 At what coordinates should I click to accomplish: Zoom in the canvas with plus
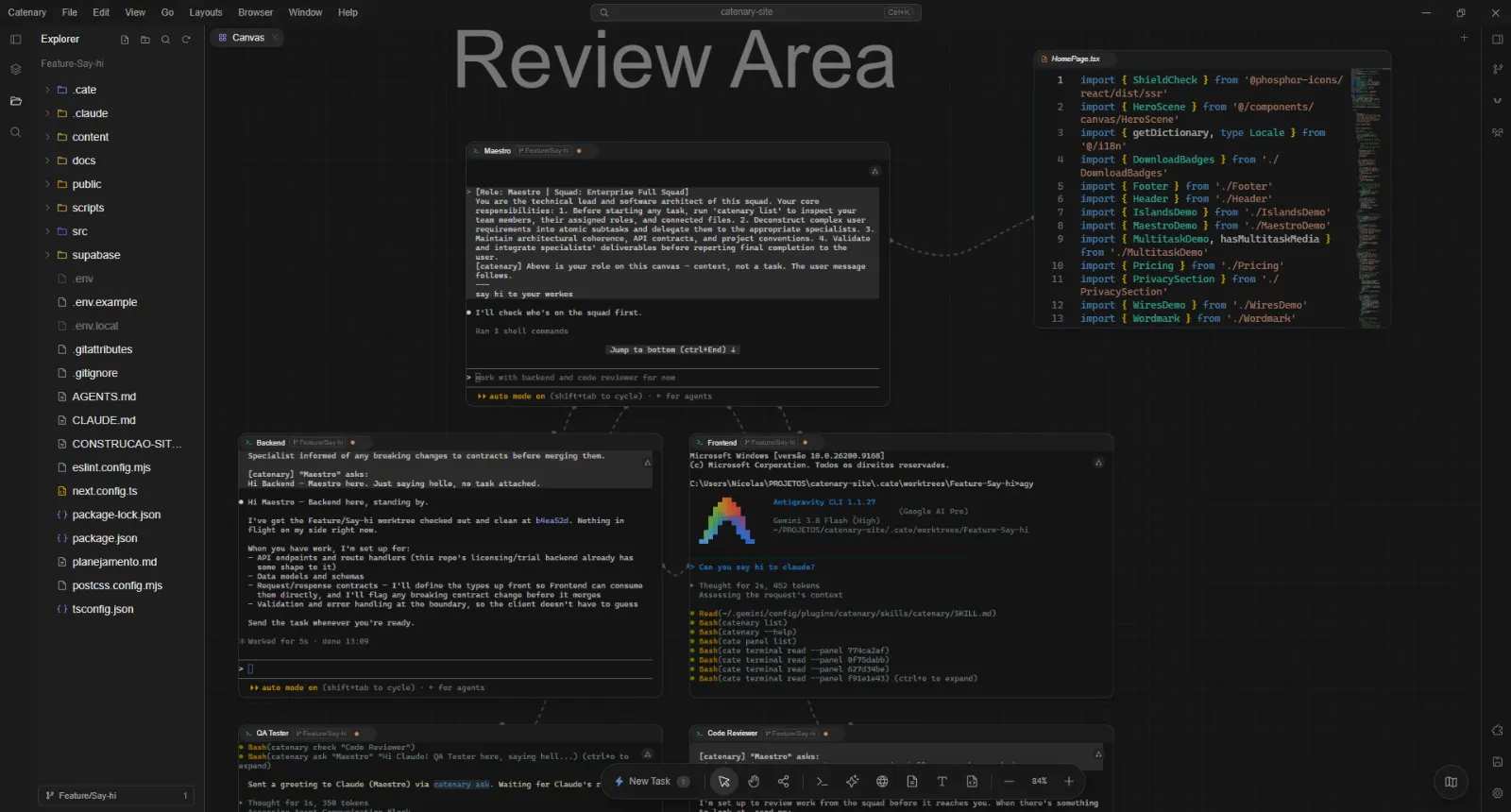point(1069,782)
